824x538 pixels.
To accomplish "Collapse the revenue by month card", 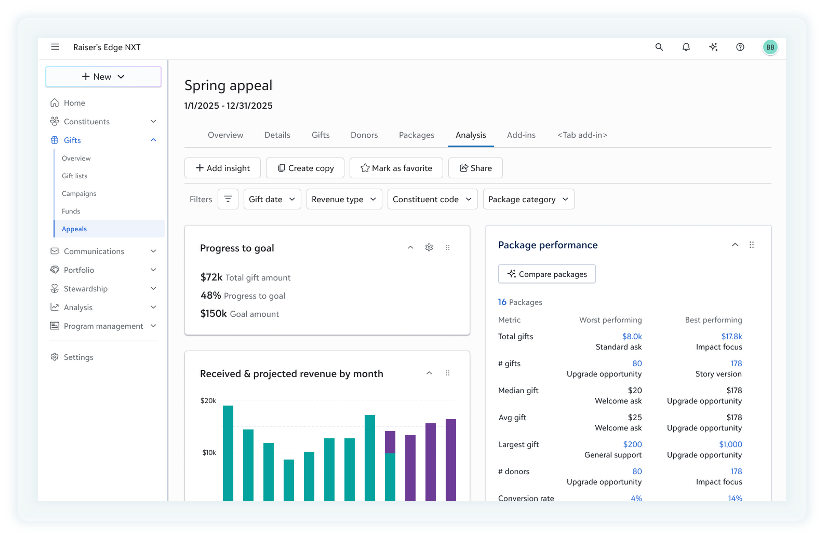I will coord(429,373).
